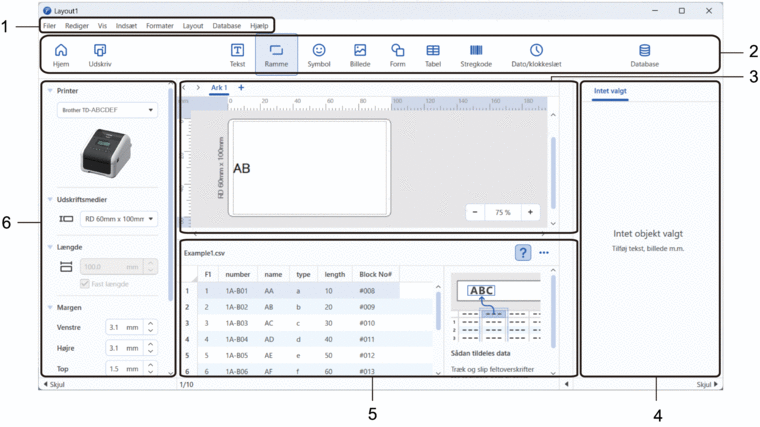This screenshot has height=427, width=760.
Task: Click the blue question mark help icon
Action: pyautogui.click(x=522, y=253)
